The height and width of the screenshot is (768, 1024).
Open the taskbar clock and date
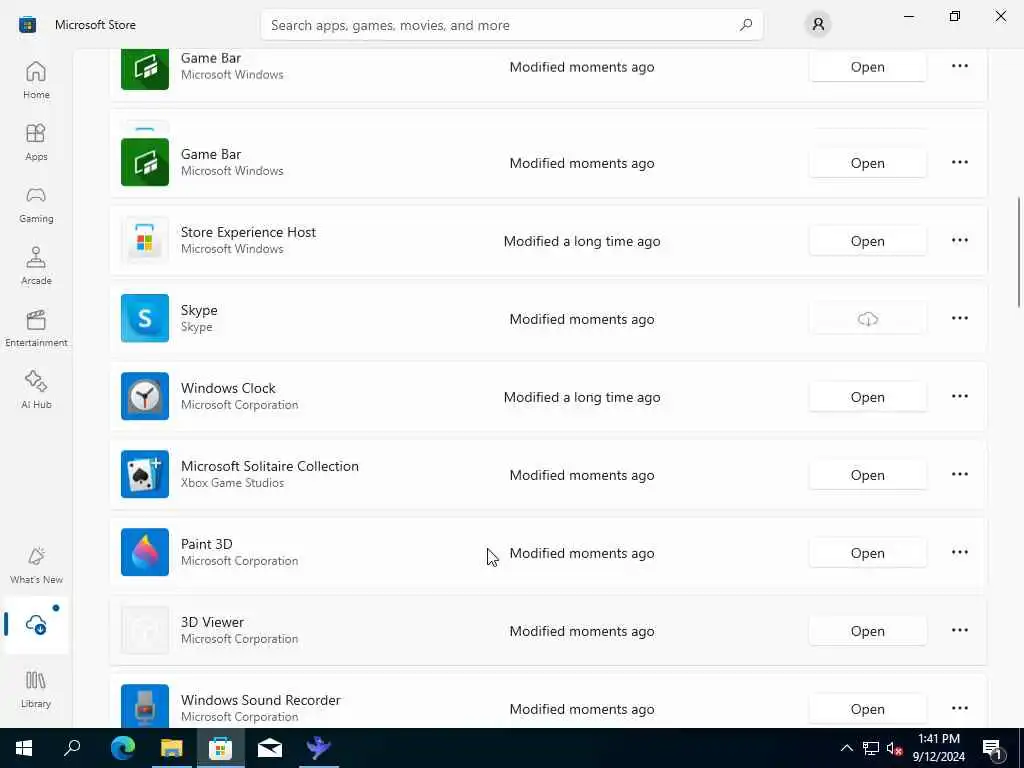pyautogui.click(x=938, y=748)
